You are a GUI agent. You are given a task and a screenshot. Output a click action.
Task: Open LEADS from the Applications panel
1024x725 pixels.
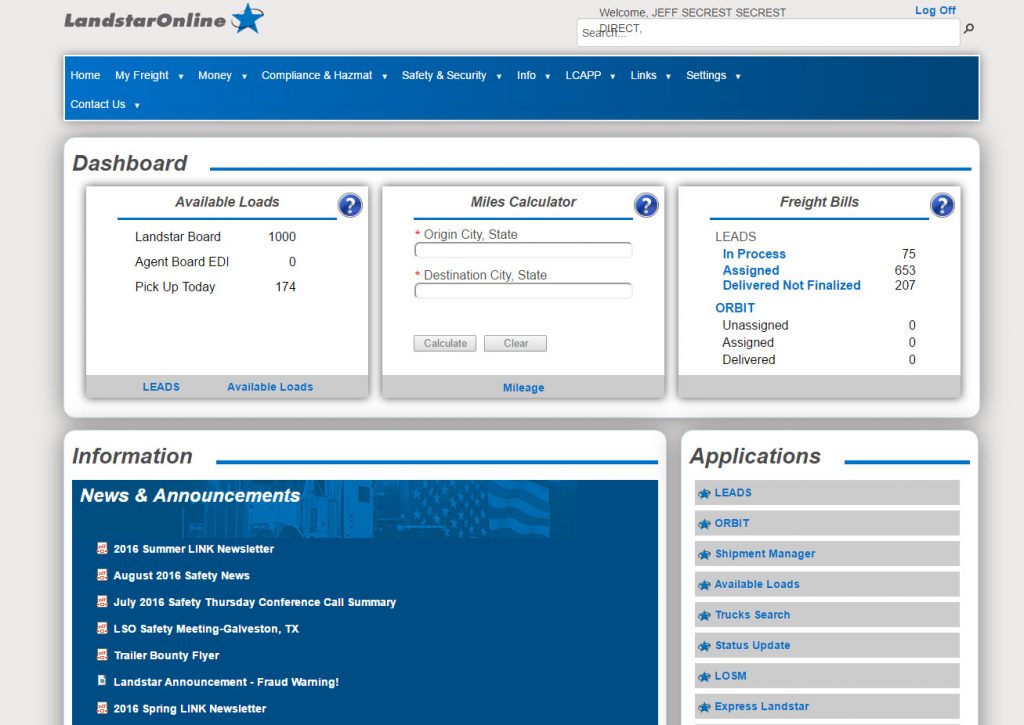click(731, 492)
